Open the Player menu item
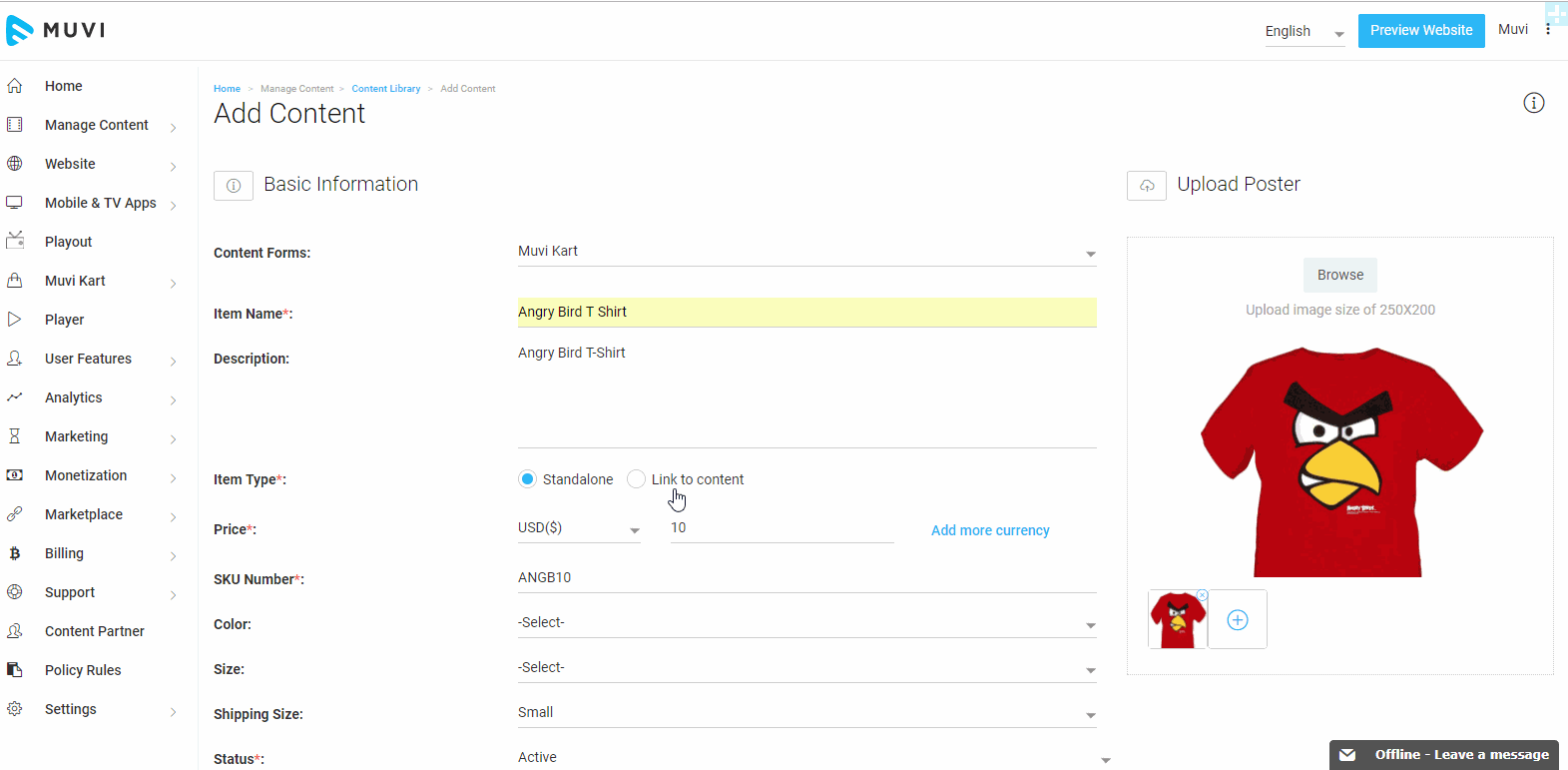Image resolution: width=1568 pixels, height=770 pixels. pos(64,320)
